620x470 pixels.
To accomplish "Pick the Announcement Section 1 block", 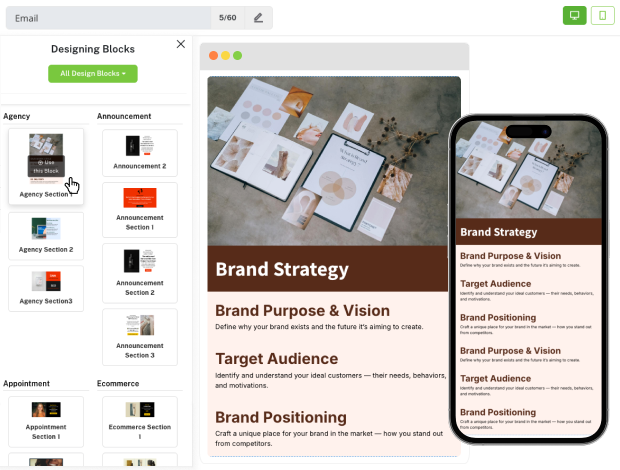I will [x=140, y=209].
